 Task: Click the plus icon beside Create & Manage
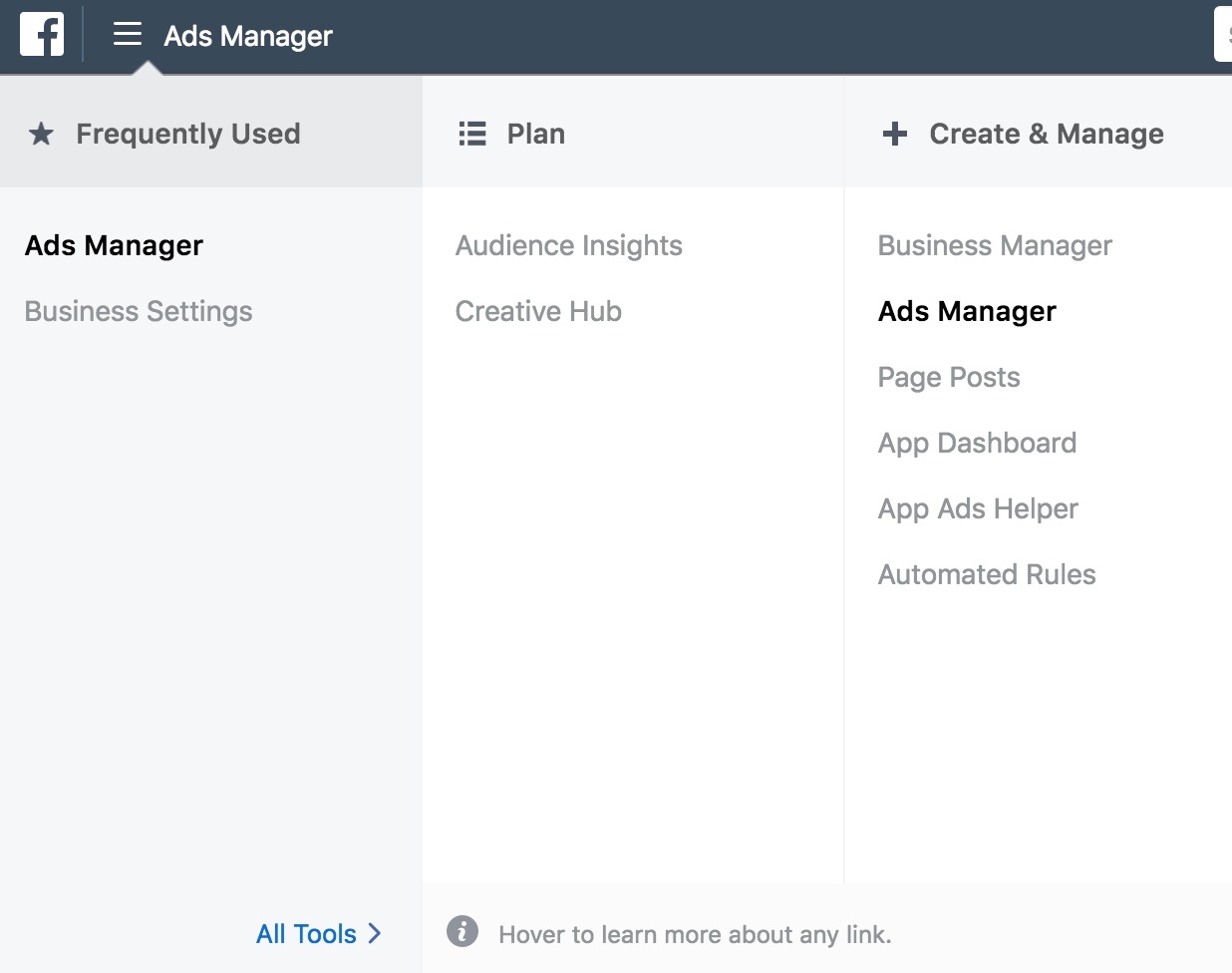[895, 134]
